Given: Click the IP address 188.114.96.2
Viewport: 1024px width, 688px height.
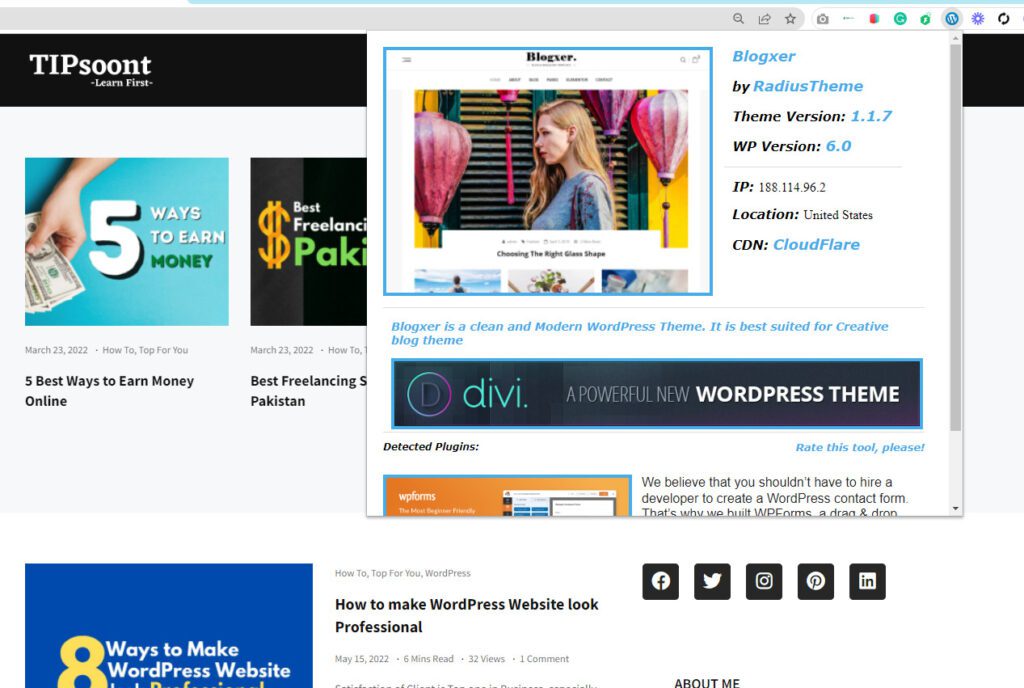Looking at the screenshot, I should 792,187.
